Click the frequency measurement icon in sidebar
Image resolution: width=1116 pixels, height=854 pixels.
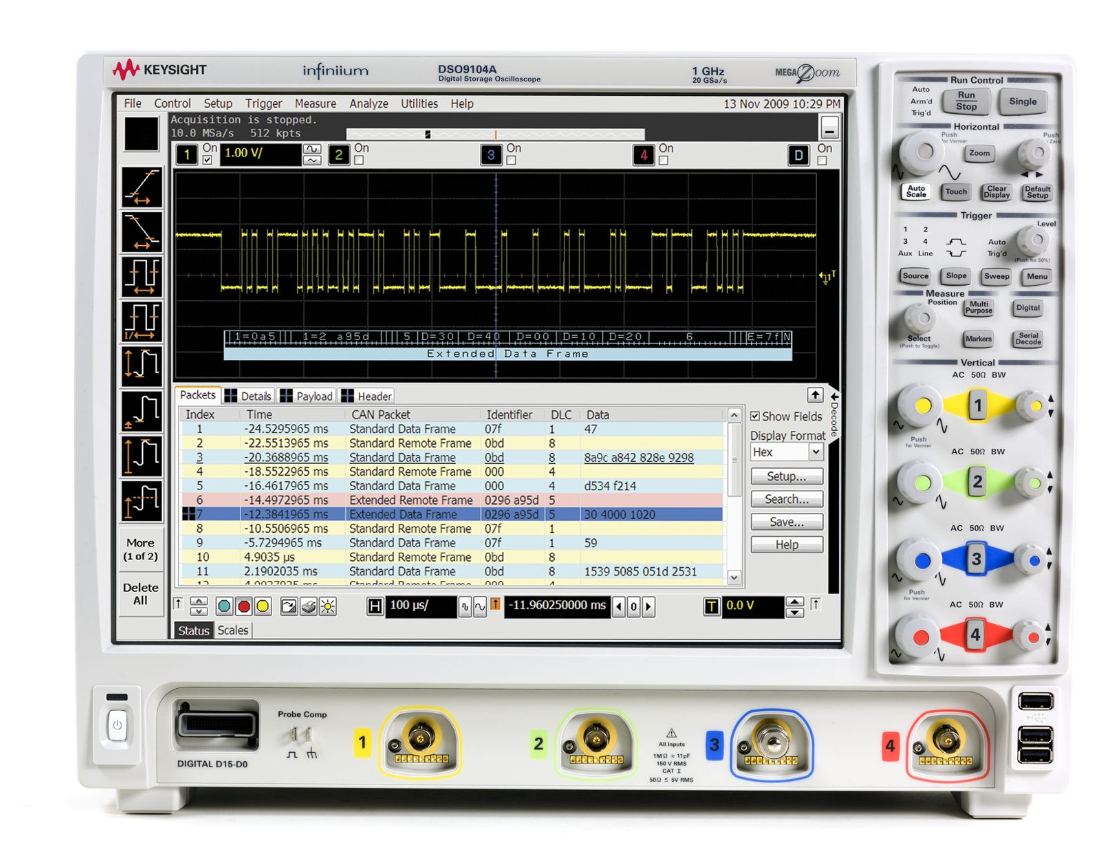tap(141, 322)
